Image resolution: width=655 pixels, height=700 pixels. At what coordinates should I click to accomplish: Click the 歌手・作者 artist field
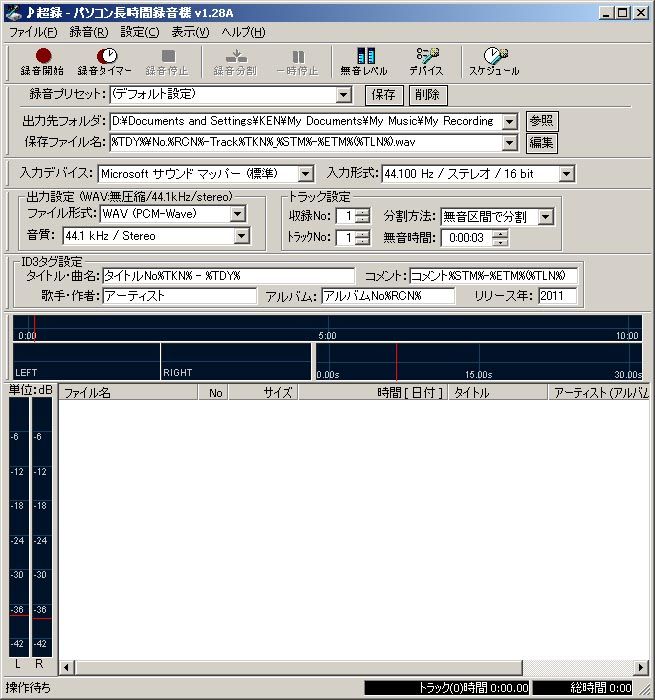pos(179,296)
